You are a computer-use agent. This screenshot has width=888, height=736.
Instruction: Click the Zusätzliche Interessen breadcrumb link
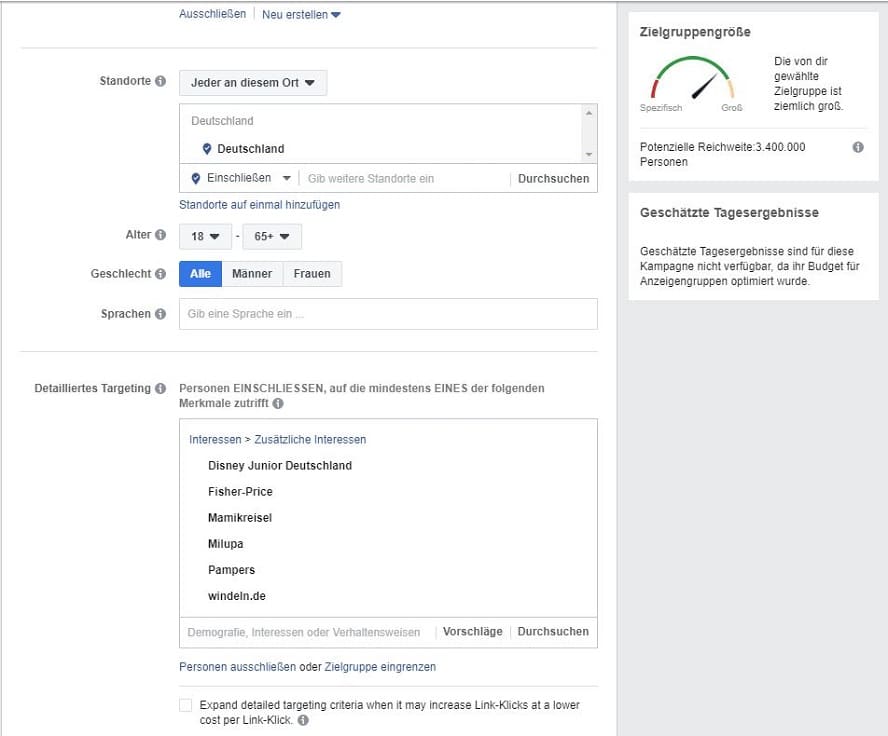pyautogui.click(x=310, y=439)
